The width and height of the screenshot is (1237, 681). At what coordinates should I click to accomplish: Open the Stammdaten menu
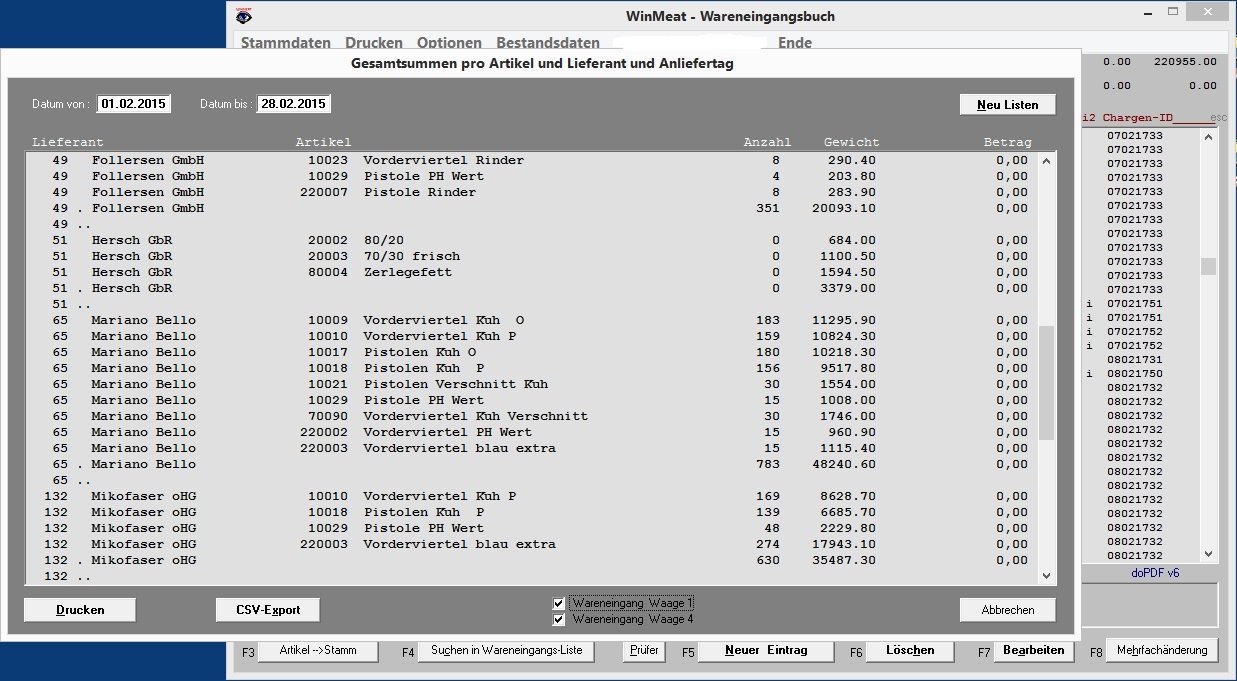click(286, 43)
